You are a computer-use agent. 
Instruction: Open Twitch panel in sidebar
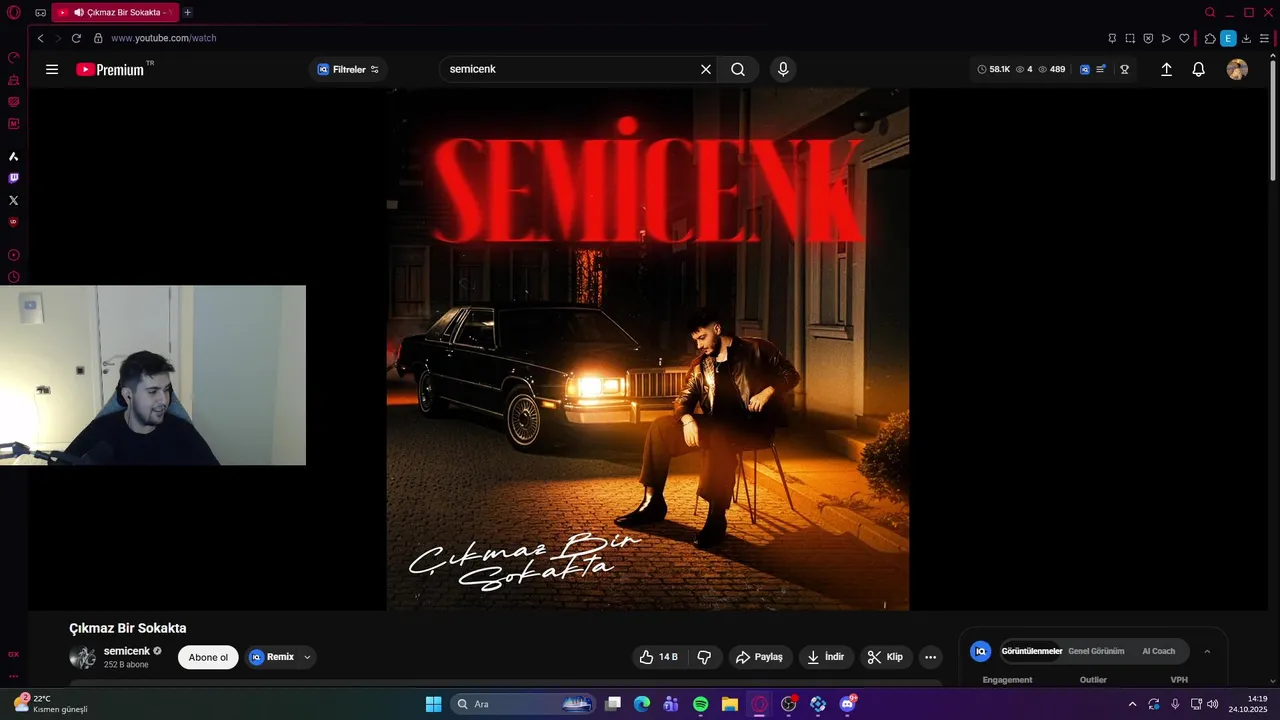tap(14, 178)
